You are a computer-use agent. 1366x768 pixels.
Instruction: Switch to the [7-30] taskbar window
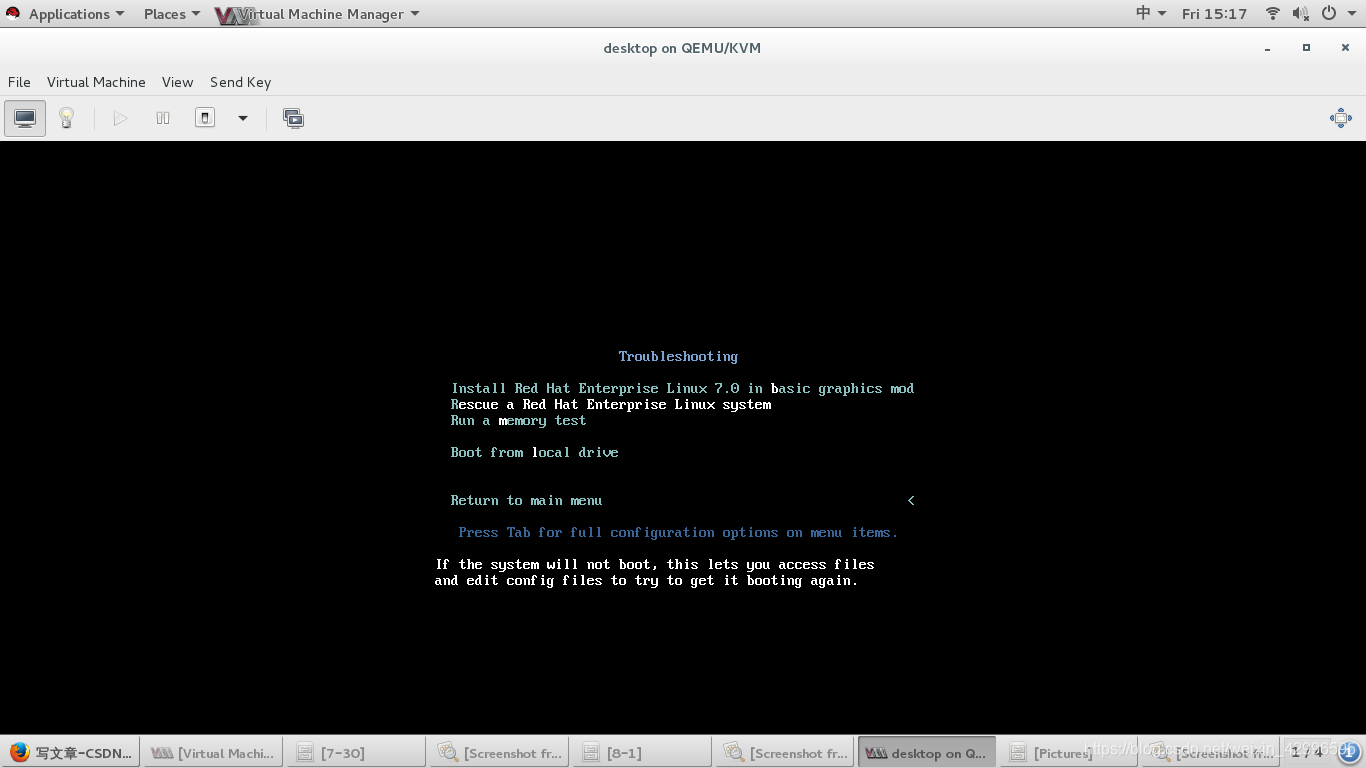click(357, 752)
